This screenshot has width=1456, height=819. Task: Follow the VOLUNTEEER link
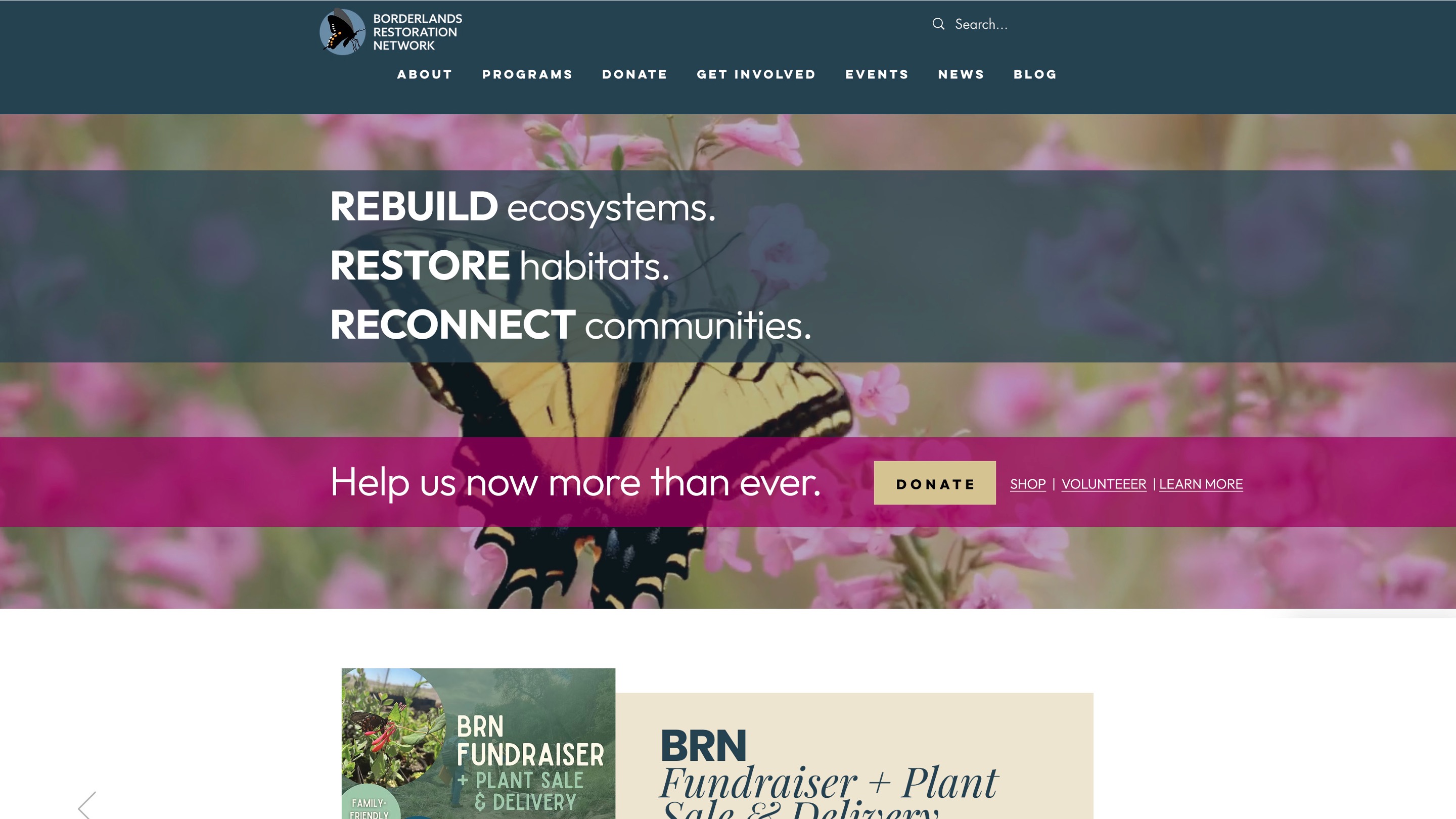[x=1104, y=484]
